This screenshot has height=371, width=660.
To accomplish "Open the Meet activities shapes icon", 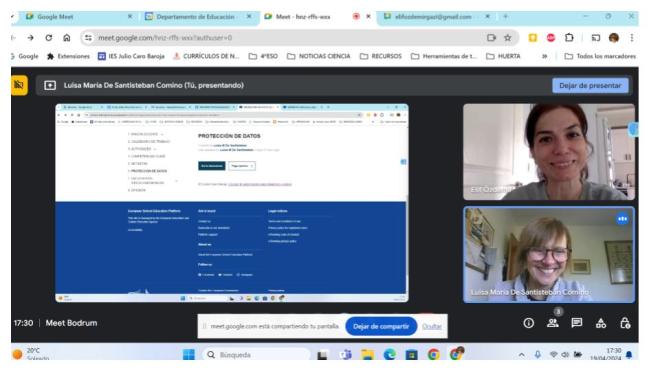I will point(601,323).
